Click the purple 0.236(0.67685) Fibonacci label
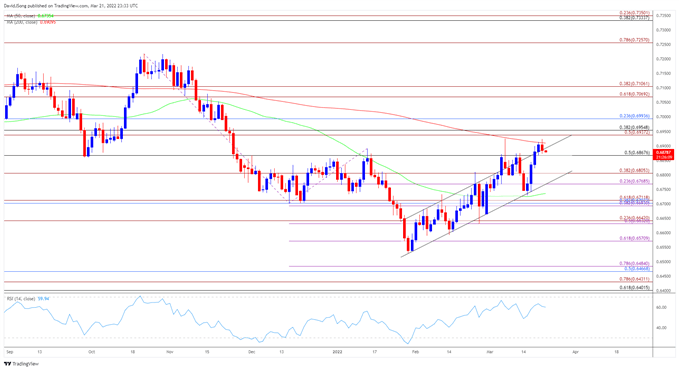Viewport: 679px width, 370px height. coord(634,181)
